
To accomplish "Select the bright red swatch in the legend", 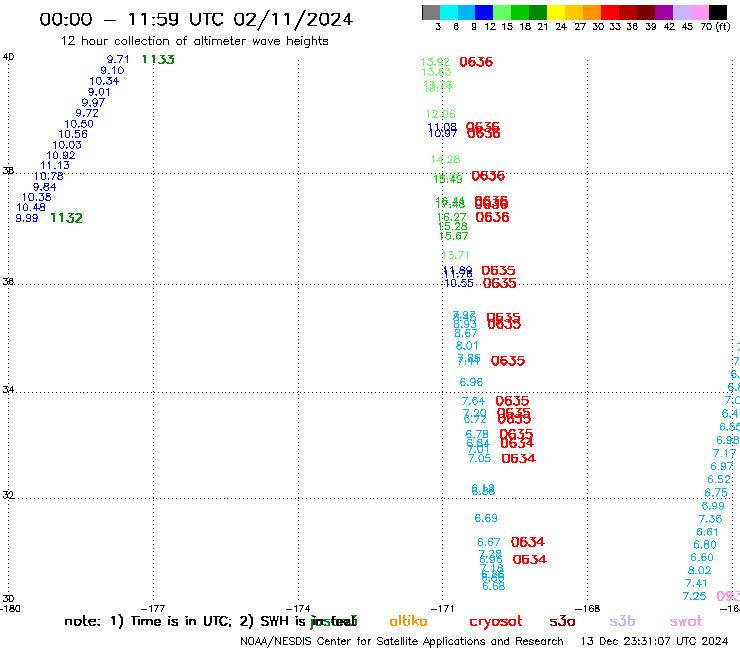I will (x=610, y=12).
